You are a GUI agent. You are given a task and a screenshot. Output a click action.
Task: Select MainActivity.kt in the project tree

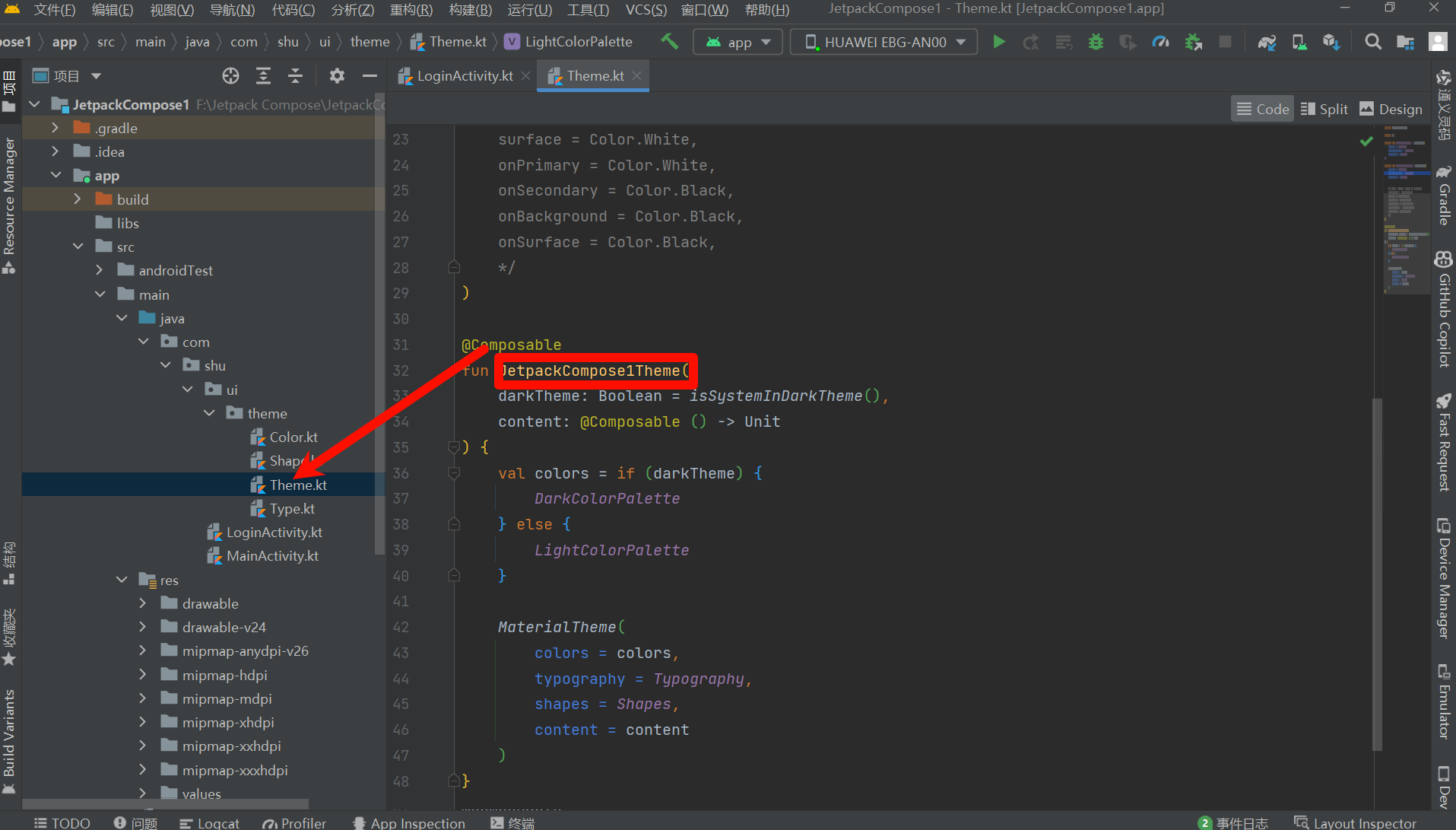click(271, 555)
